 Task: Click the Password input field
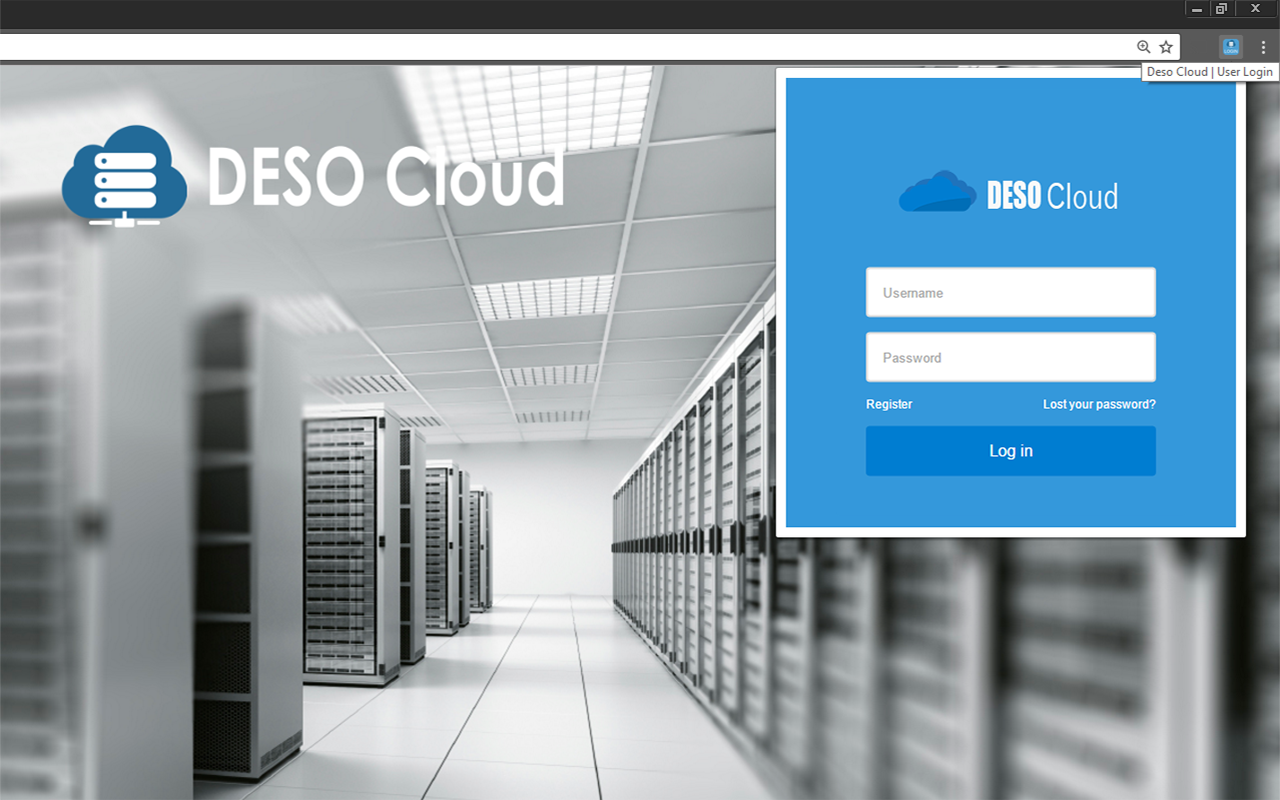[x=1010, y=357]
